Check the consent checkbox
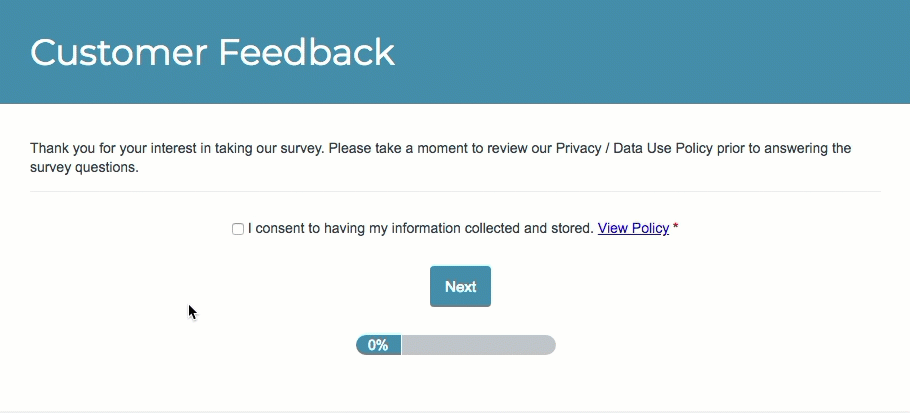910x413 pixels. tap(238, 229)
